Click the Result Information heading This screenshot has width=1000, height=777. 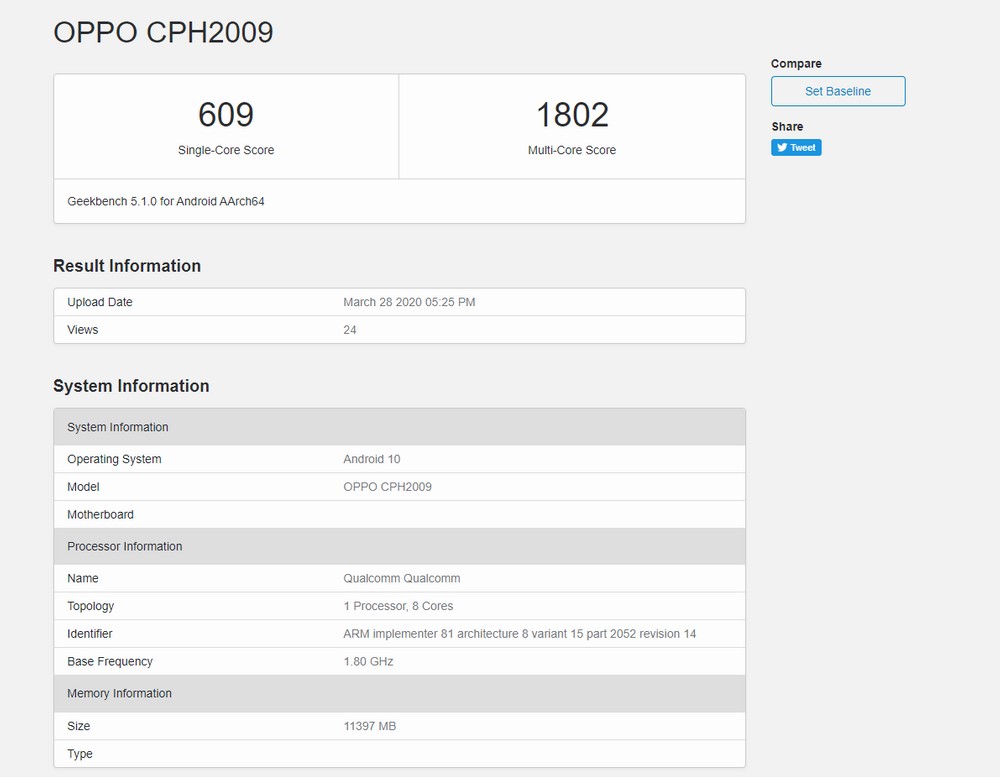click(x=127, y=265)
